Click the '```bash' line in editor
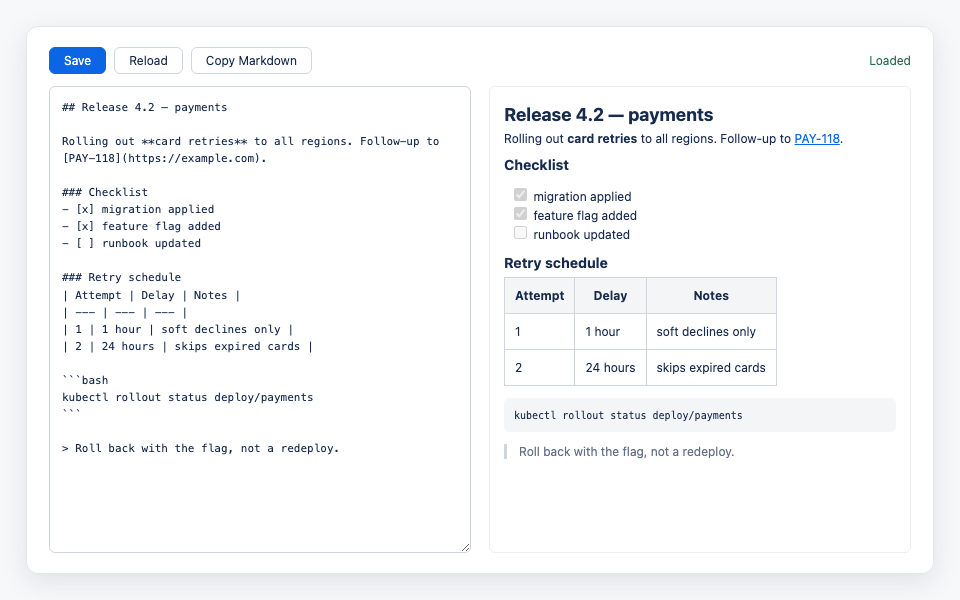960x600 pixels. pos(85,380)
